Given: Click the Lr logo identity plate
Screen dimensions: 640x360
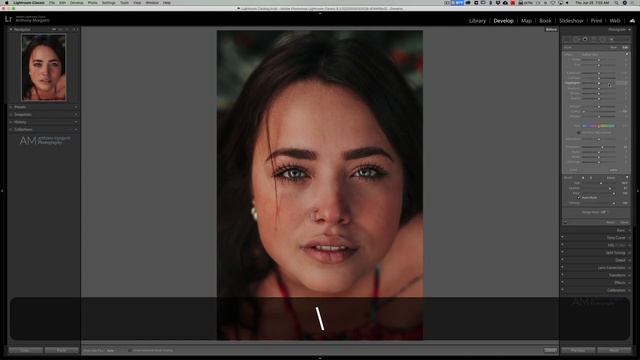Looking at the screenshot, I should [x=9, y=19].
